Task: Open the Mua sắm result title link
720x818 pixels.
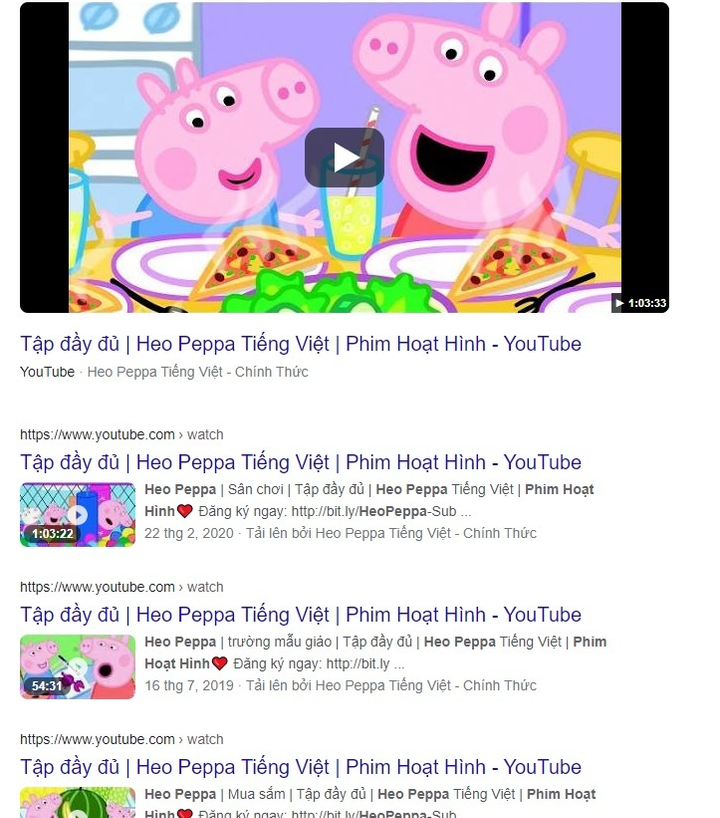Action: pos(301,767)
